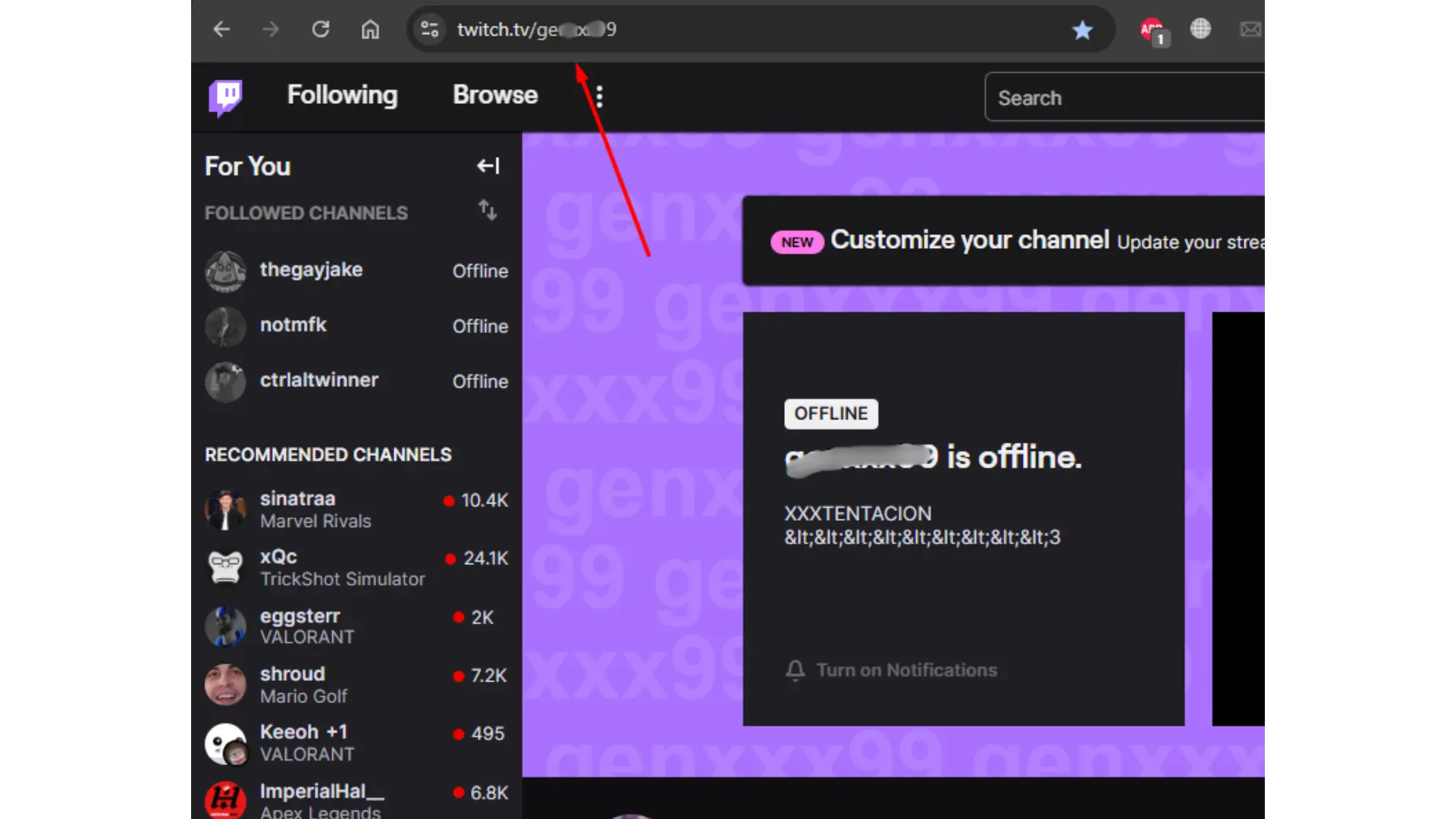Open Keeoh +1 VALORANT channel

coord(356,742)
